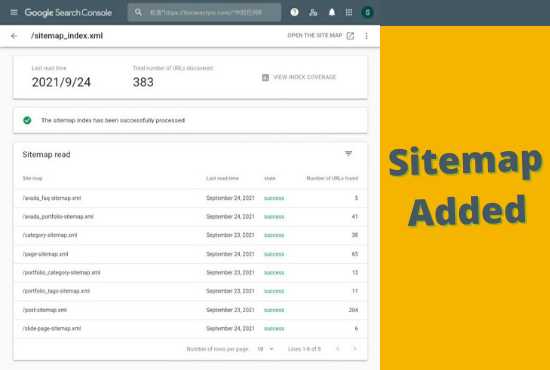This screenshot has width=550, height=370.
Task: Click the search magnifier icon
Action: click(x=139, y=12)
